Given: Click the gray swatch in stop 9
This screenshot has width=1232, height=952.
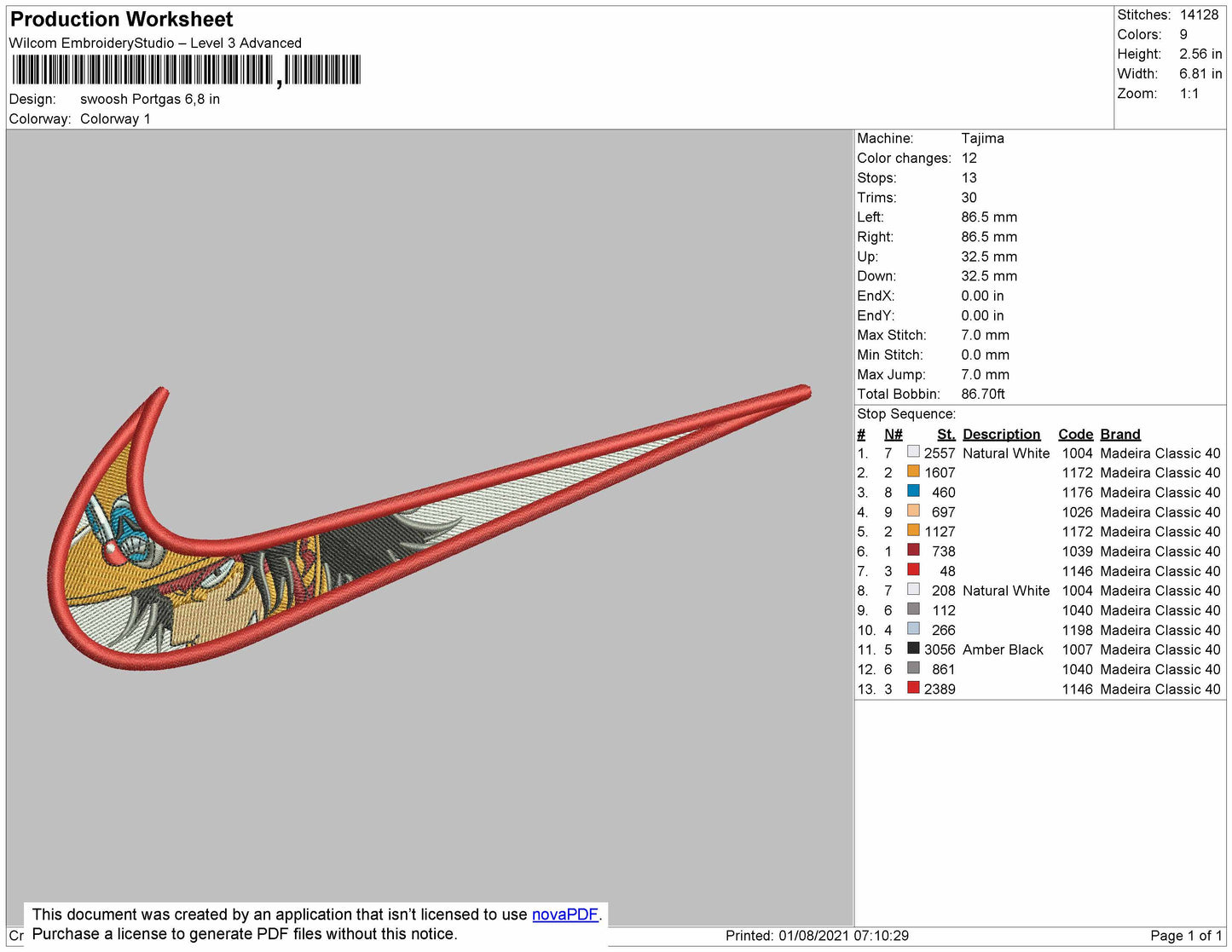Looking at the screenshot, I should 913,609.
